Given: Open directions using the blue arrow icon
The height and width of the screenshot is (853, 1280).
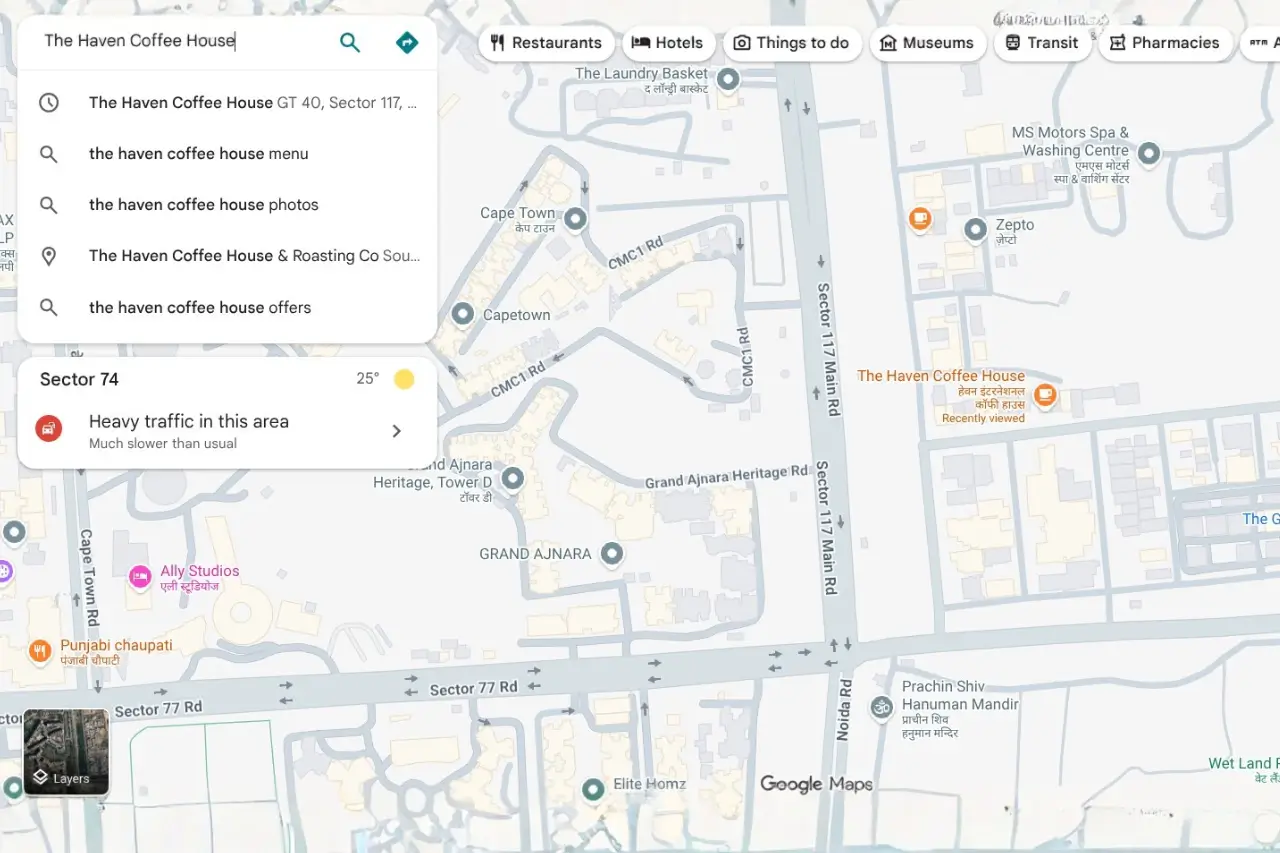Looking at the screenshot, I should click(x=407, y=42).
